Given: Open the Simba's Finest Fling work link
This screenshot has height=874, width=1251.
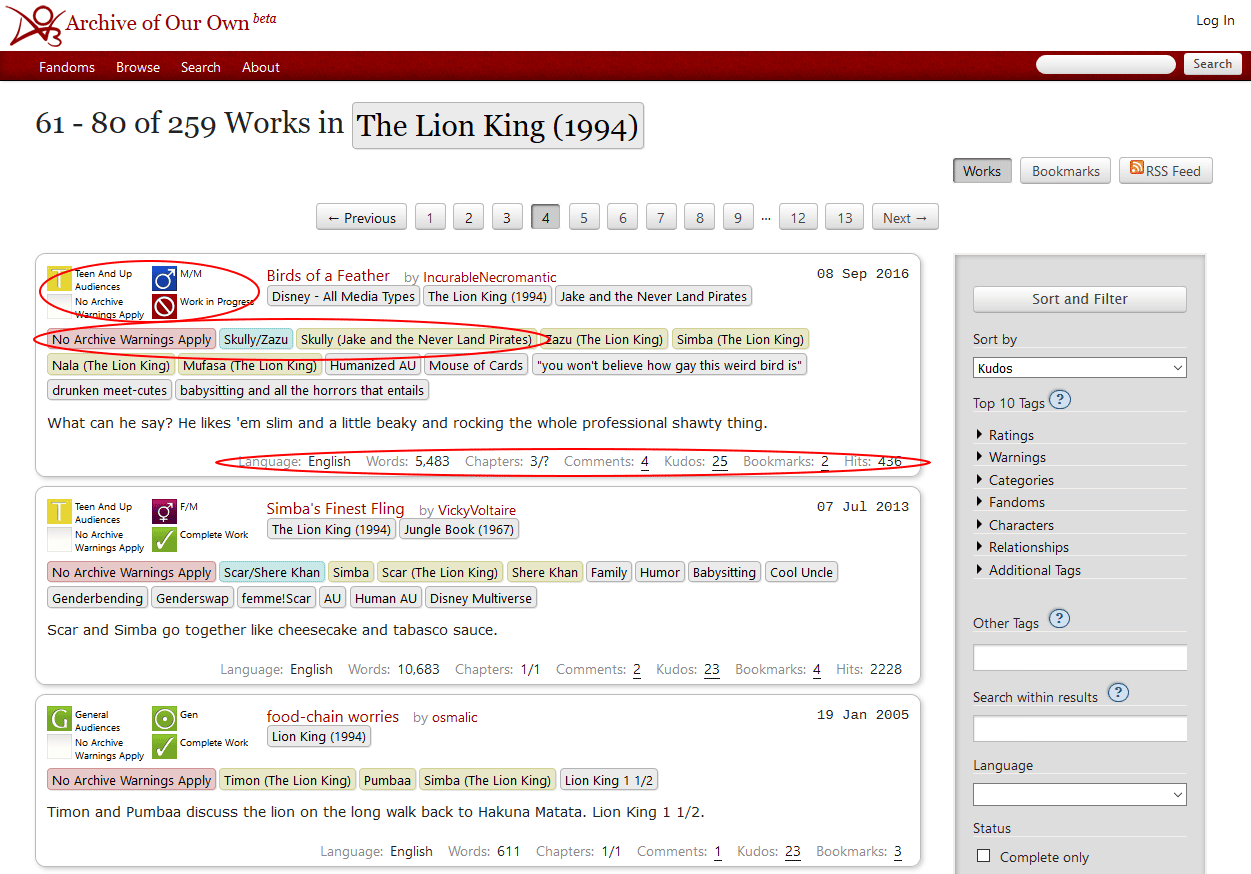Looking at the screenshot, I should point(335,509).
